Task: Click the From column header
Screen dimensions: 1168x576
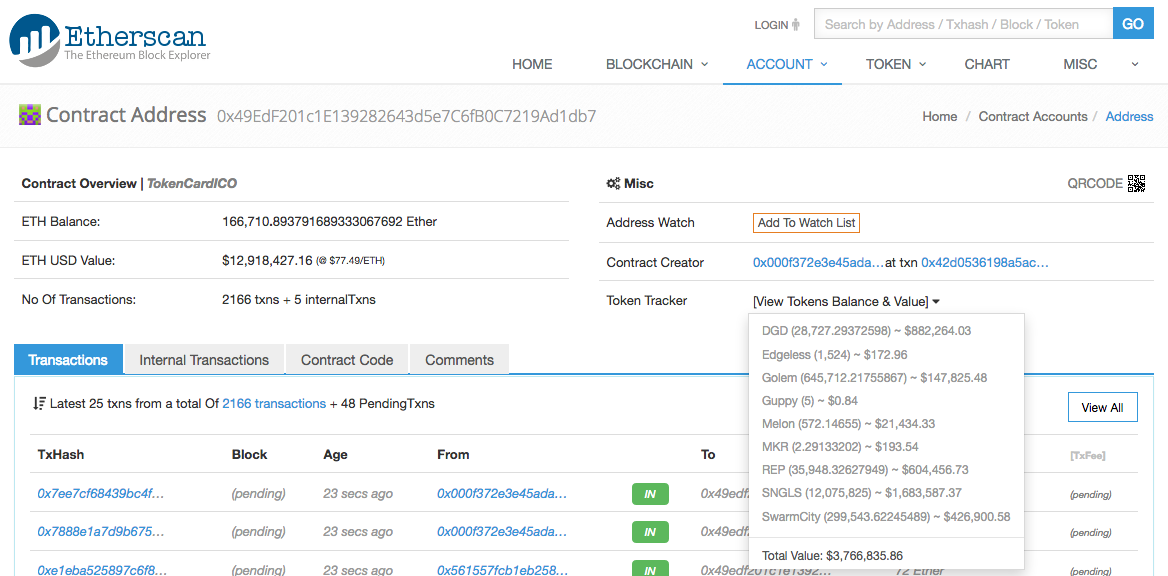Action: coord(453,454)
